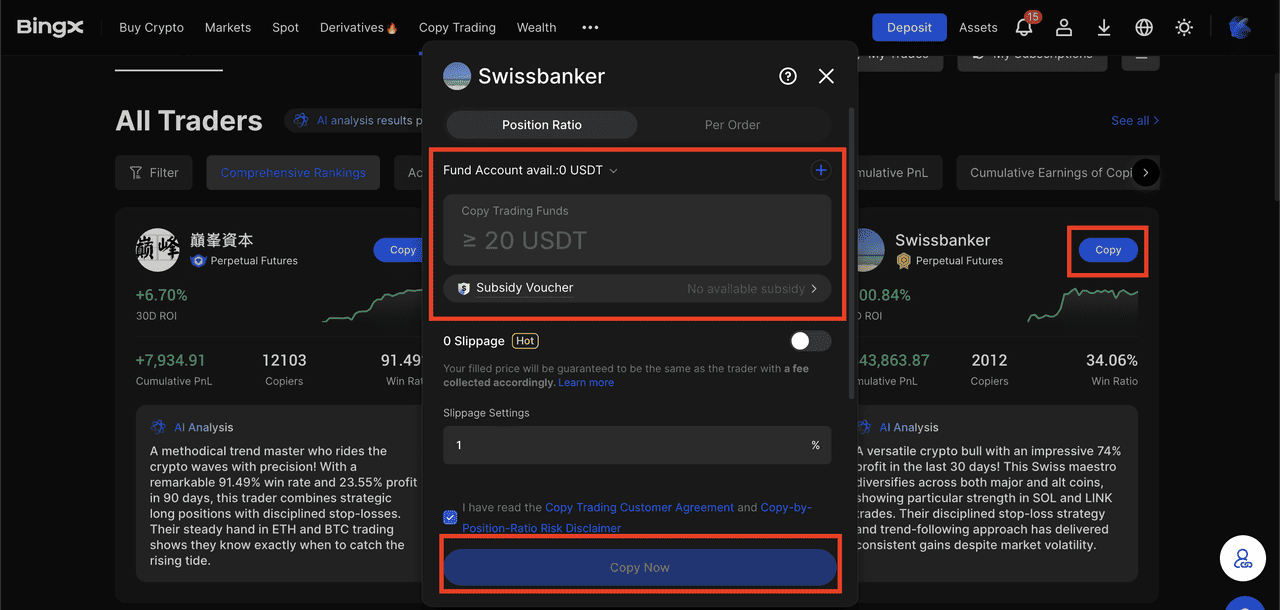
Task: Open the language globe icon
Action: 1144,27
